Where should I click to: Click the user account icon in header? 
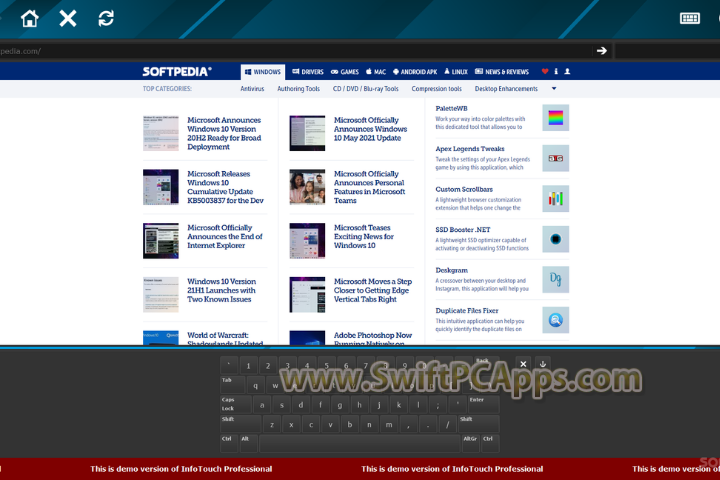coord(568,72)
